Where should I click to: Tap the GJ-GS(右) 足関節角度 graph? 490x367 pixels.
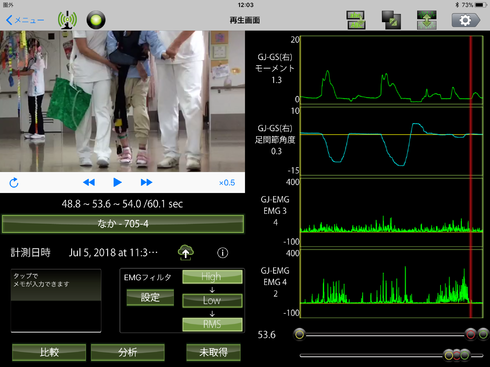click(392, 141)
